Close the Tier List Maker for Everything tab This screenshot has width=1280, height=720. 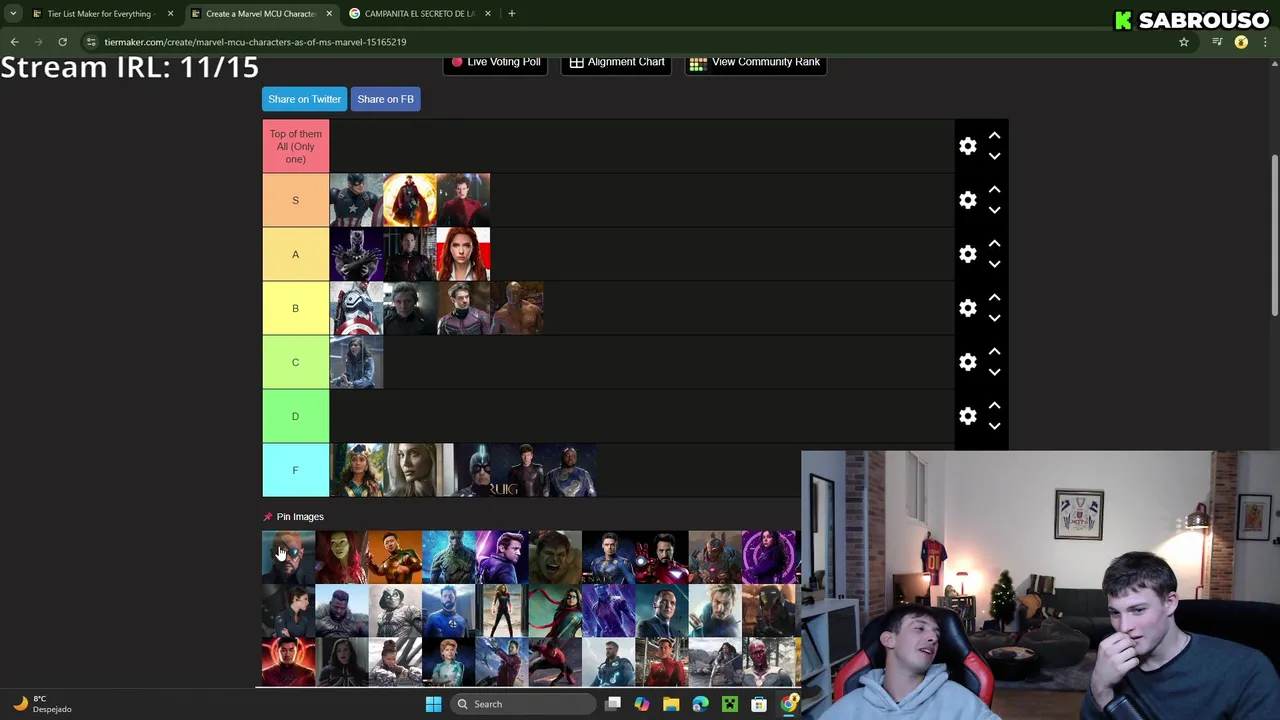pos(170,14)
